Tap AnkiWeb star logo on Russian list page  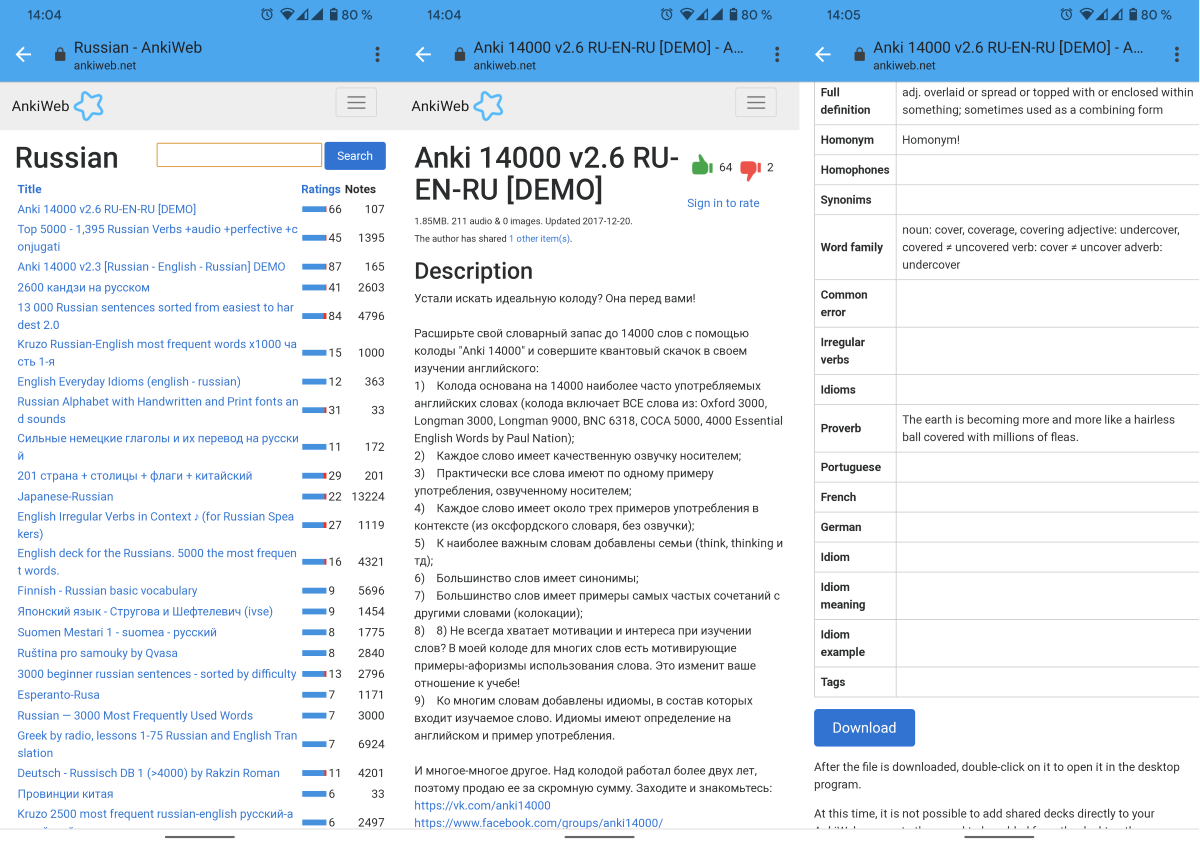coord(89,106)
